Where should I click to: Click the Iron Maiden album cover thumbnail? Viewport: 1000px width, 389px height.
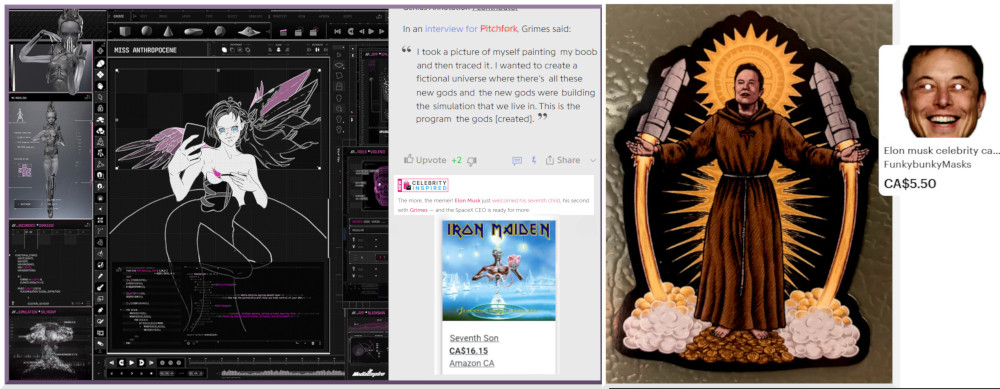499,270
